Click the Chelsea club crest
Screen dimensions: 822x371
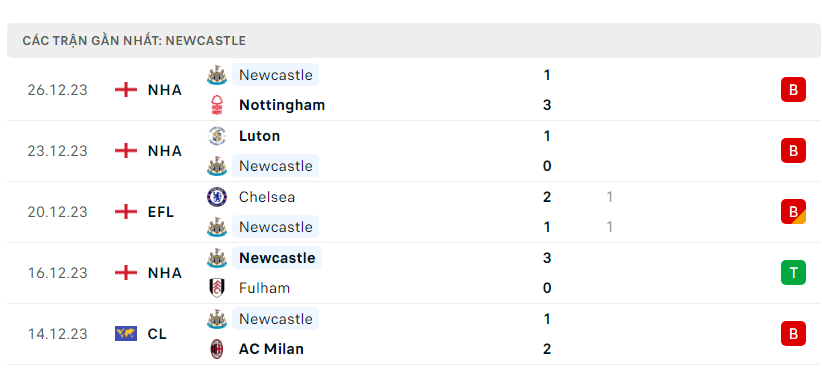tap(217, 197)
